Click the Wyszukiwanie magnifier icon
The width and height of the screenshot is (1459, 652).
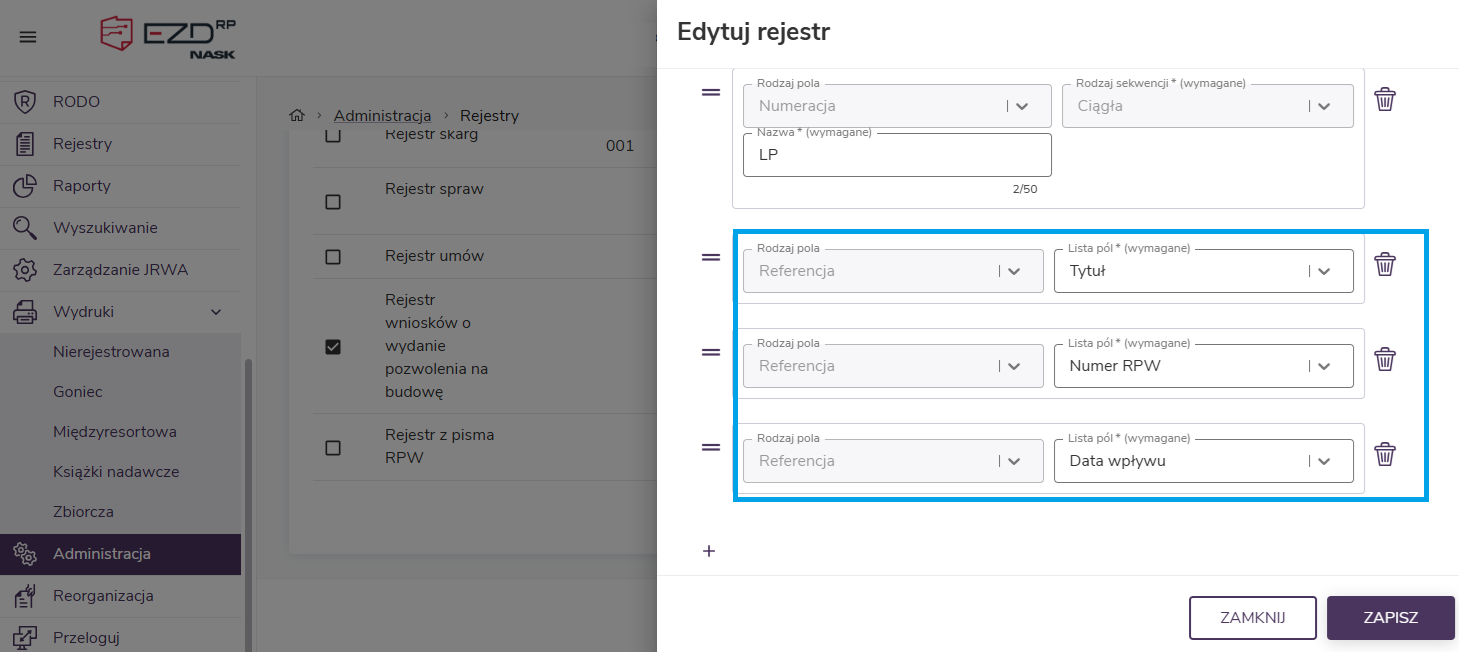25,228
